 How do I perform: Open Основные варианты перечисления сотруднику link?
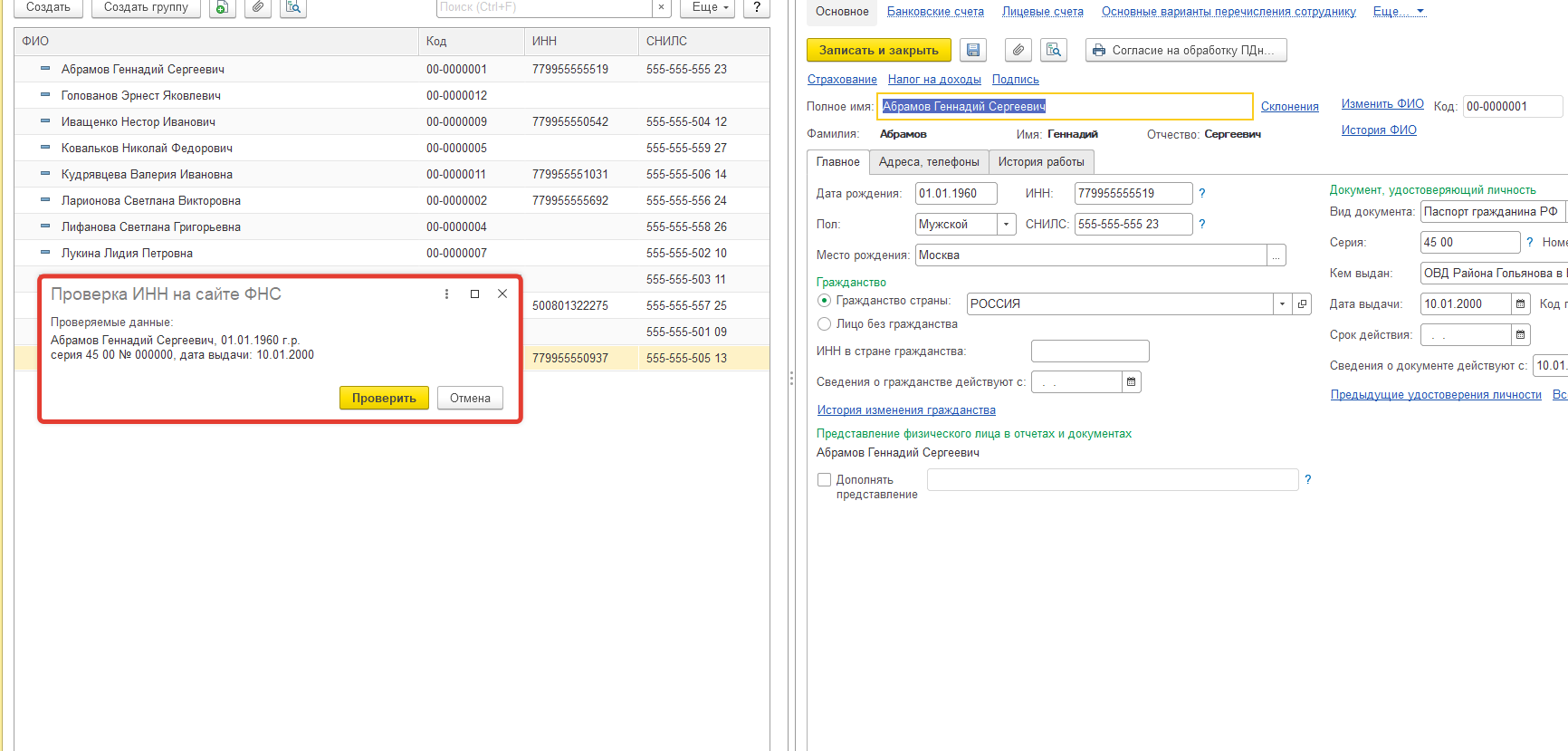coord(1229,11)
